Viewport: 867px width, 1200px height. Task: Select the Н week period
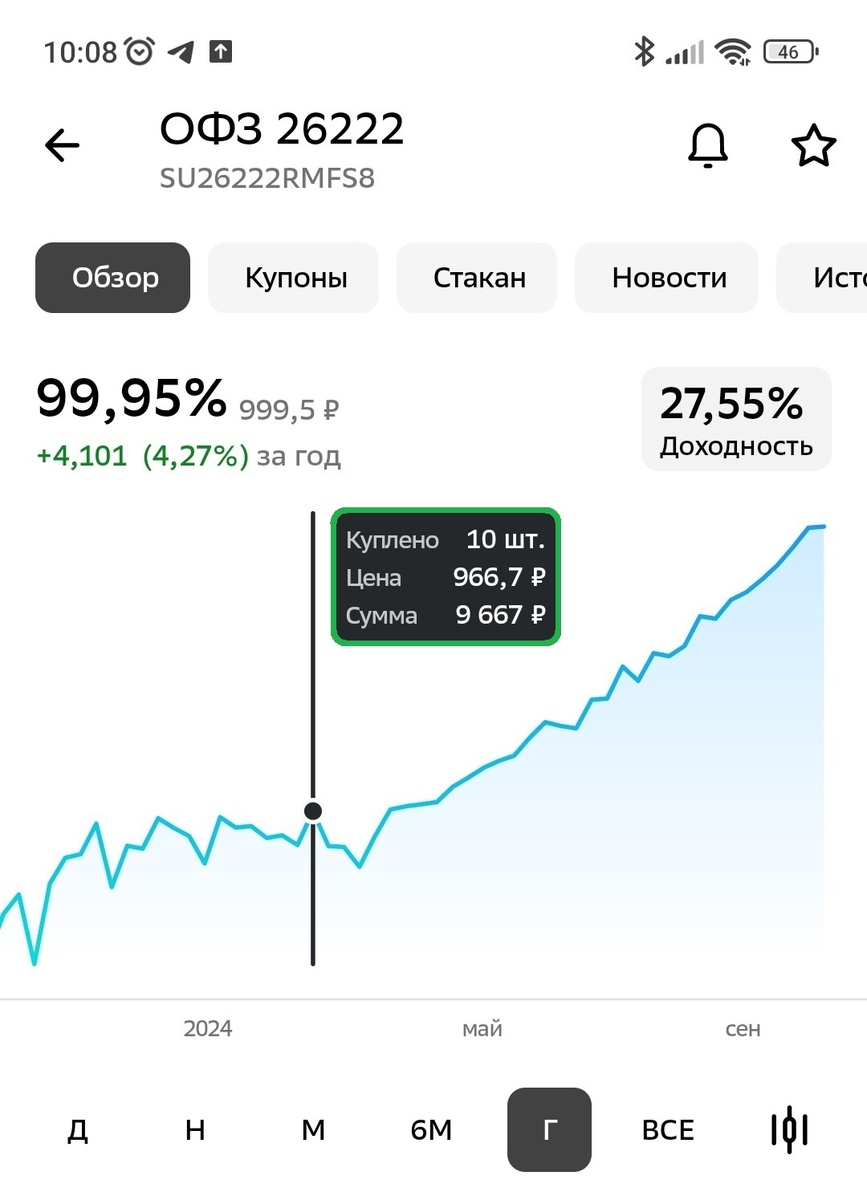pos(195,1130)
